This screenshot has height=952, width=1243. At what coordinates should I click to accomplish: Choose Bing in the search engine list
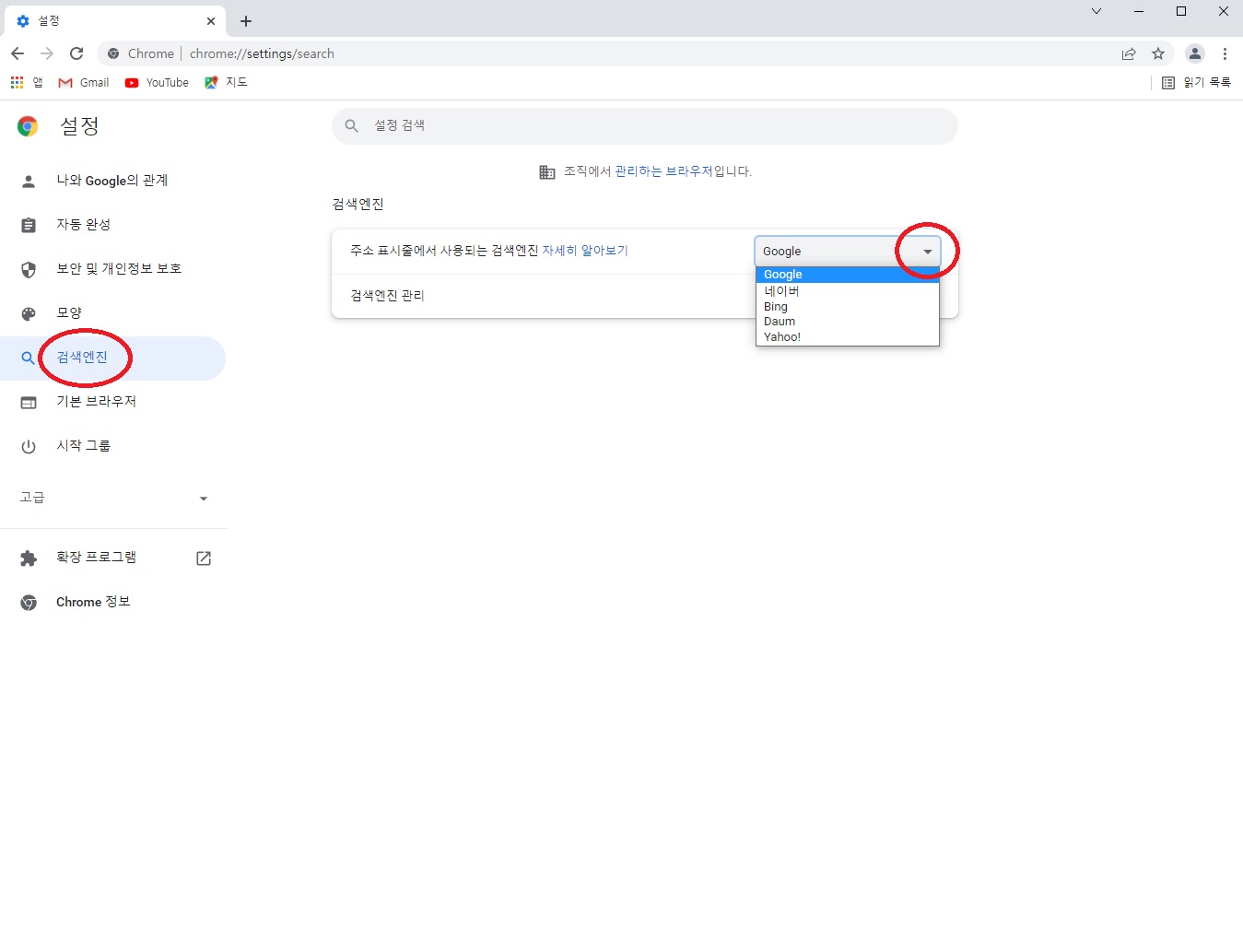(848, 306)
